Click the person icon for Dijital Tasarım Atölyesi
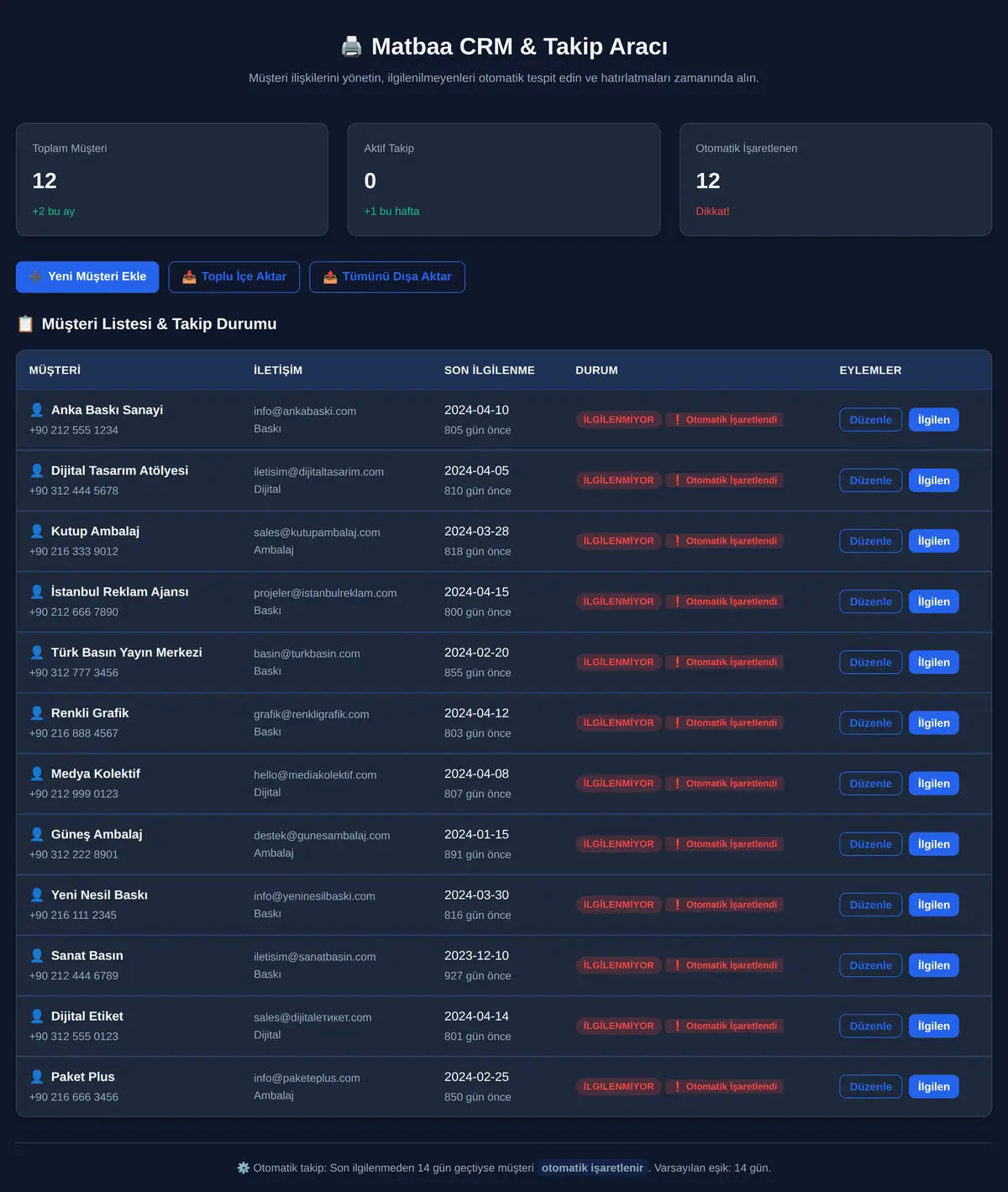 click(x=37, y=470)
